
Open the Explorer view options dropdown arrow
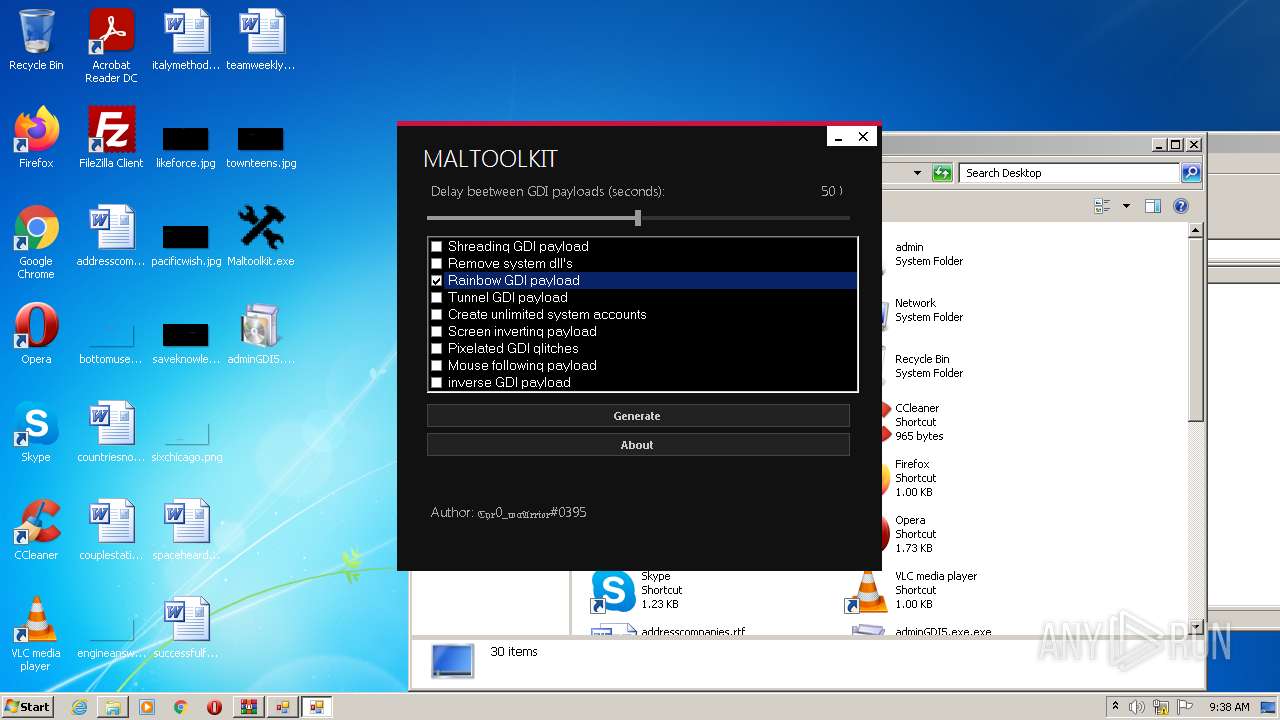coord(1126,206)
